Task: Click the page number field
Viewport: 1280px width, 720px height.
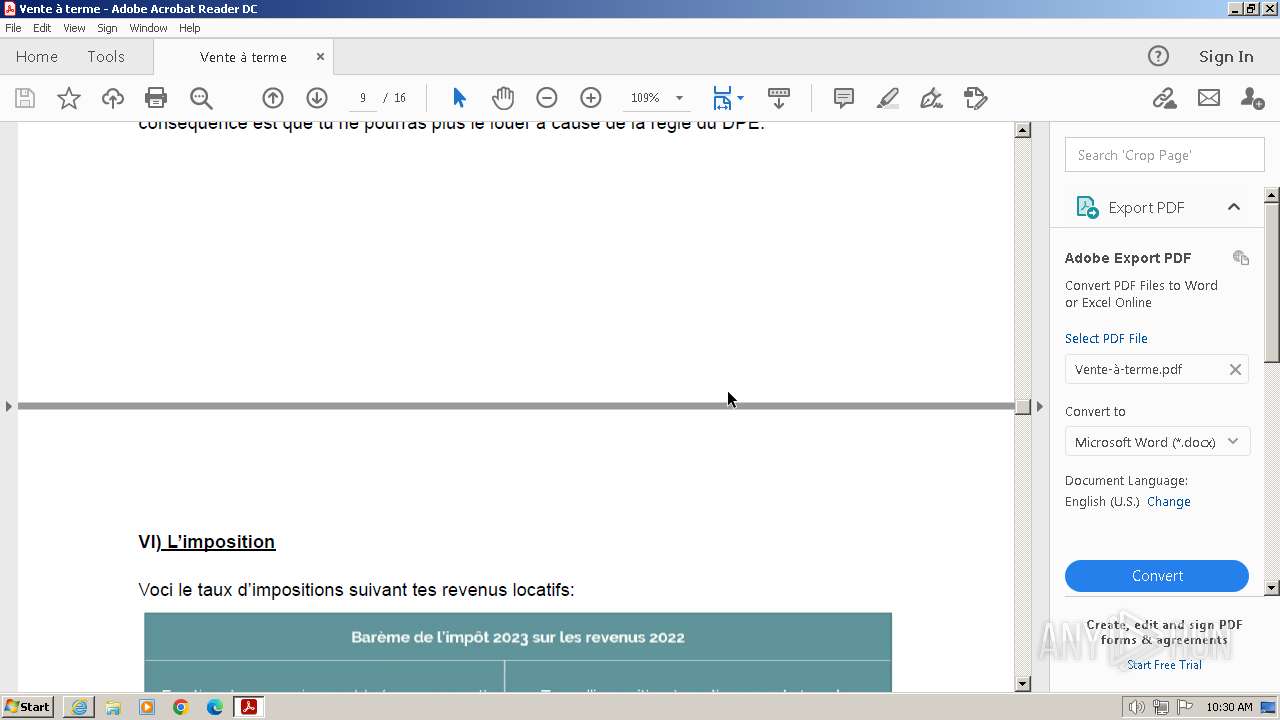Action: click(x=362, y=98)
